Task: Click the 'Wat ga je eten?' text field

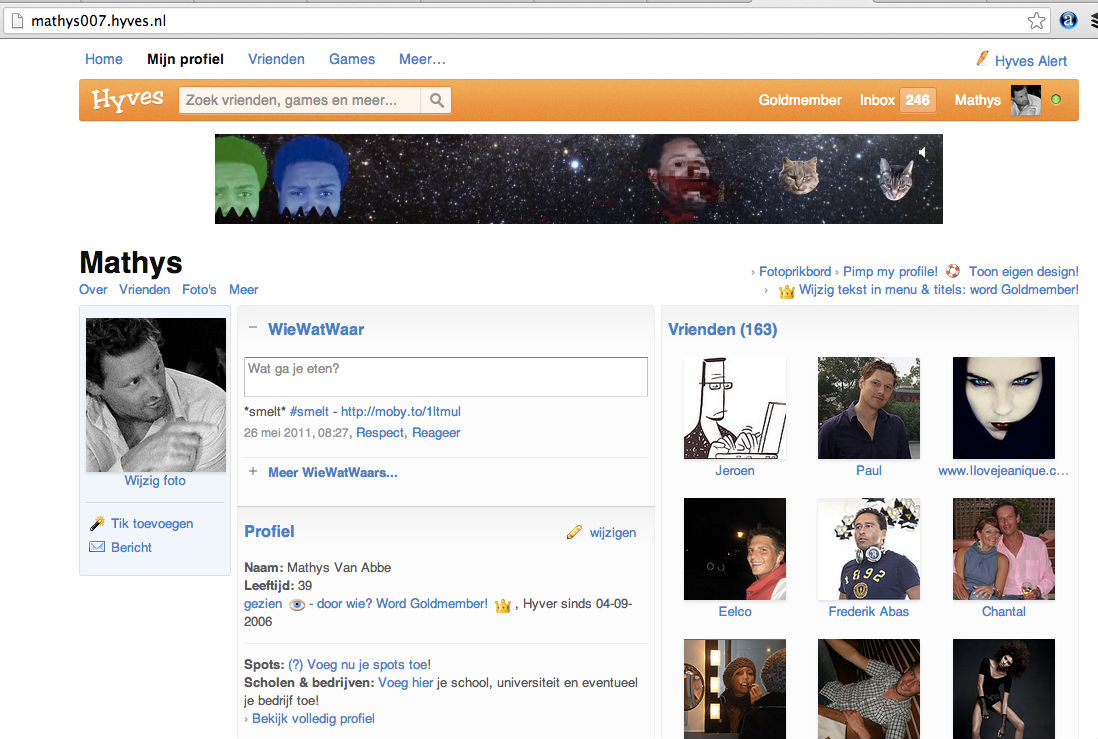Action: coord(446,377)
